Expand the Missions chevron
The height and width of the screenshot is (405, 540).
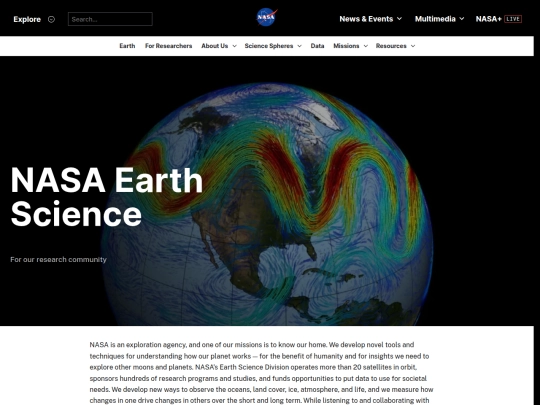[x=365, y=46]
